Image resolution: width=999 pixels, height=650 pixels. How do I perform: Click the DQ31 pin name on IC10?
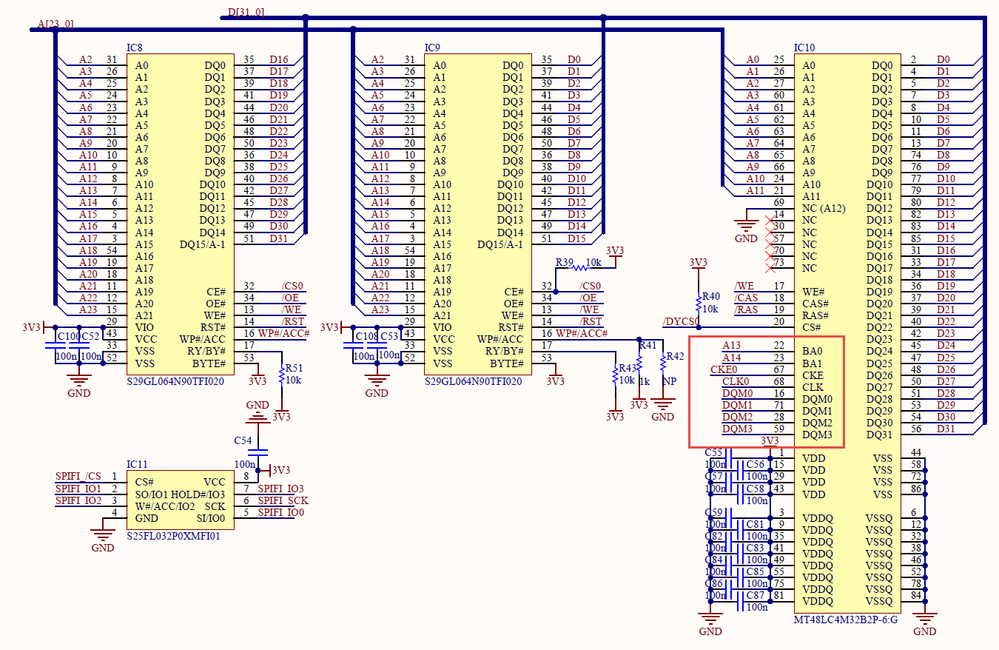pyautogui.click(x=879, y=435)
